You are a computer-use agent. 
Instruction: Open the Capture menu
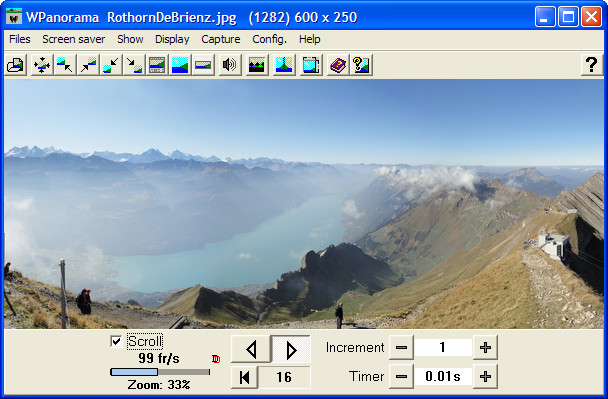[x=221, y=39]
